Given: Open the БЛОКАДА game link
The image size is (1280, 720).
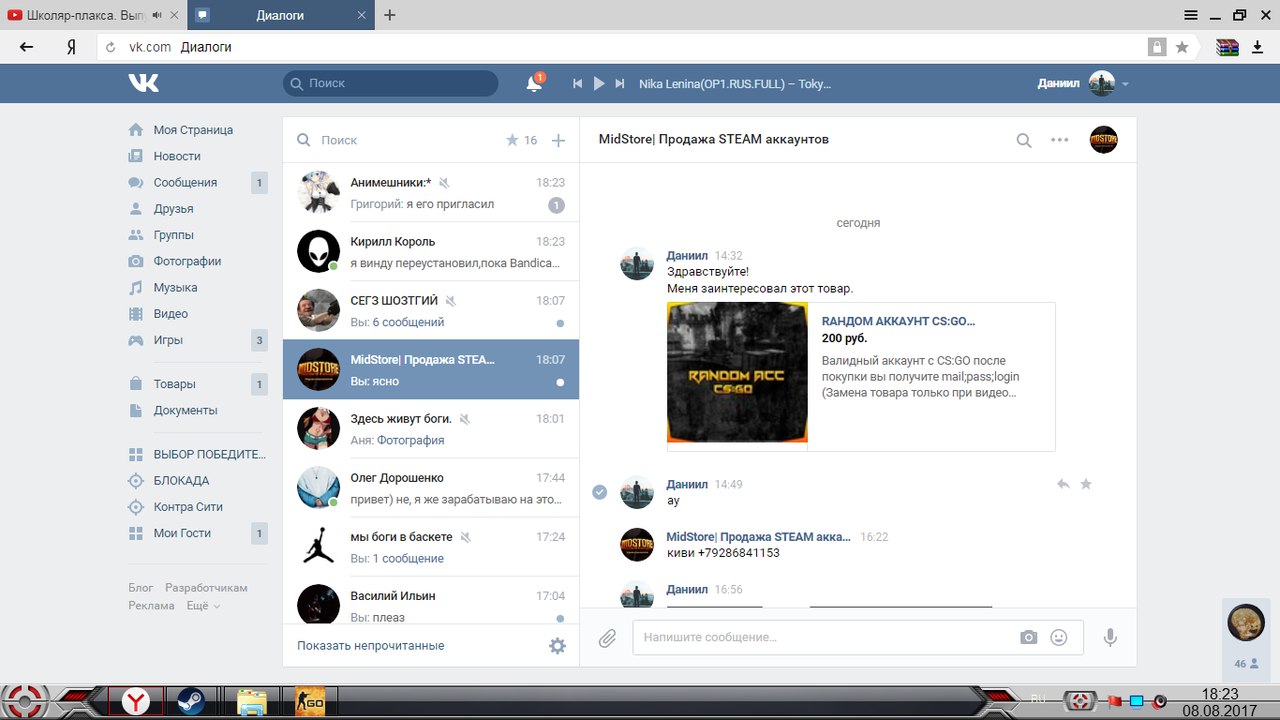Looking at the screenshot, I should pos(181,481).
